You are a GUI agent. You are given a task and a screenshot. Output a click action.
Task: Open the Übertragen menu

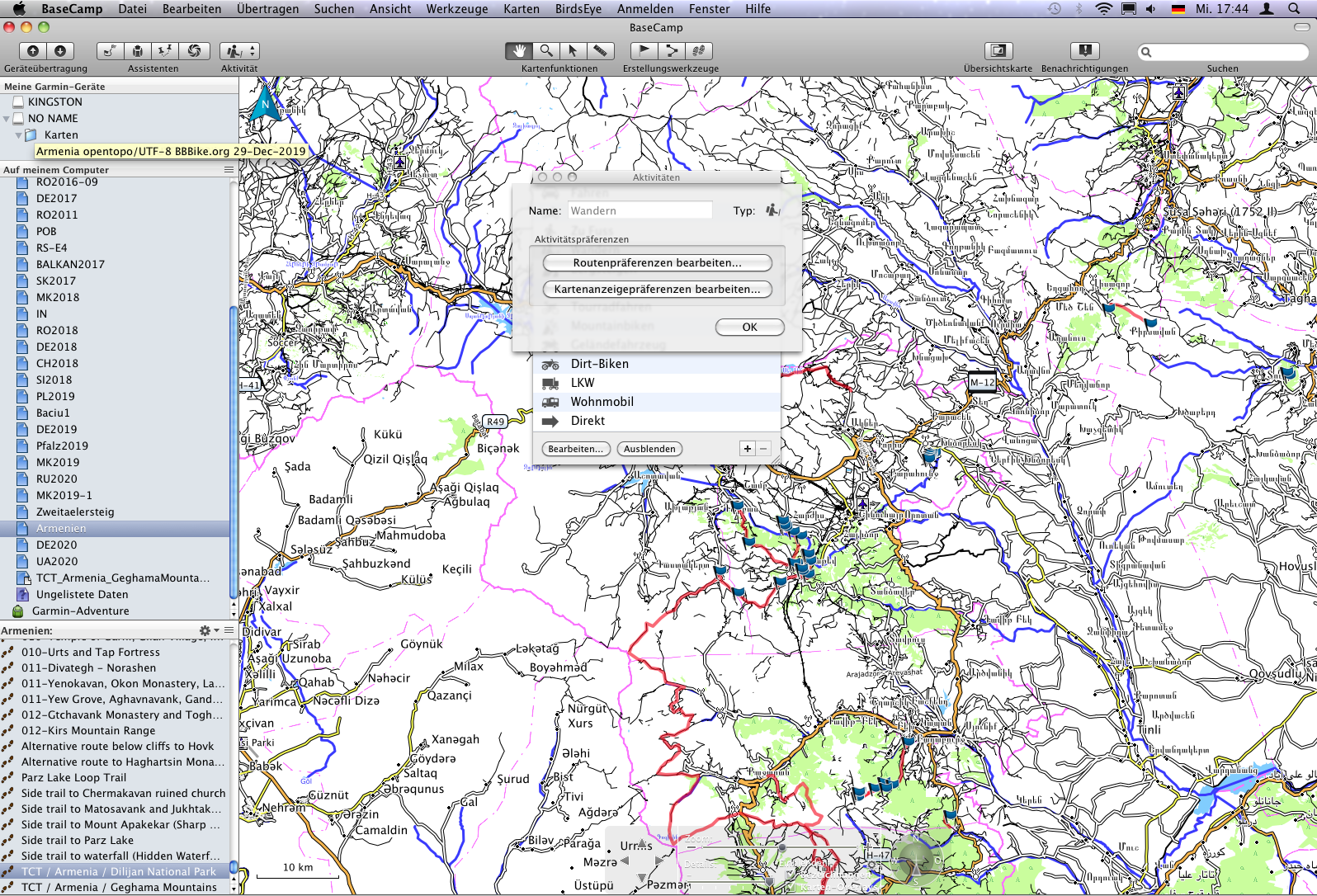(x=267, y=9)
